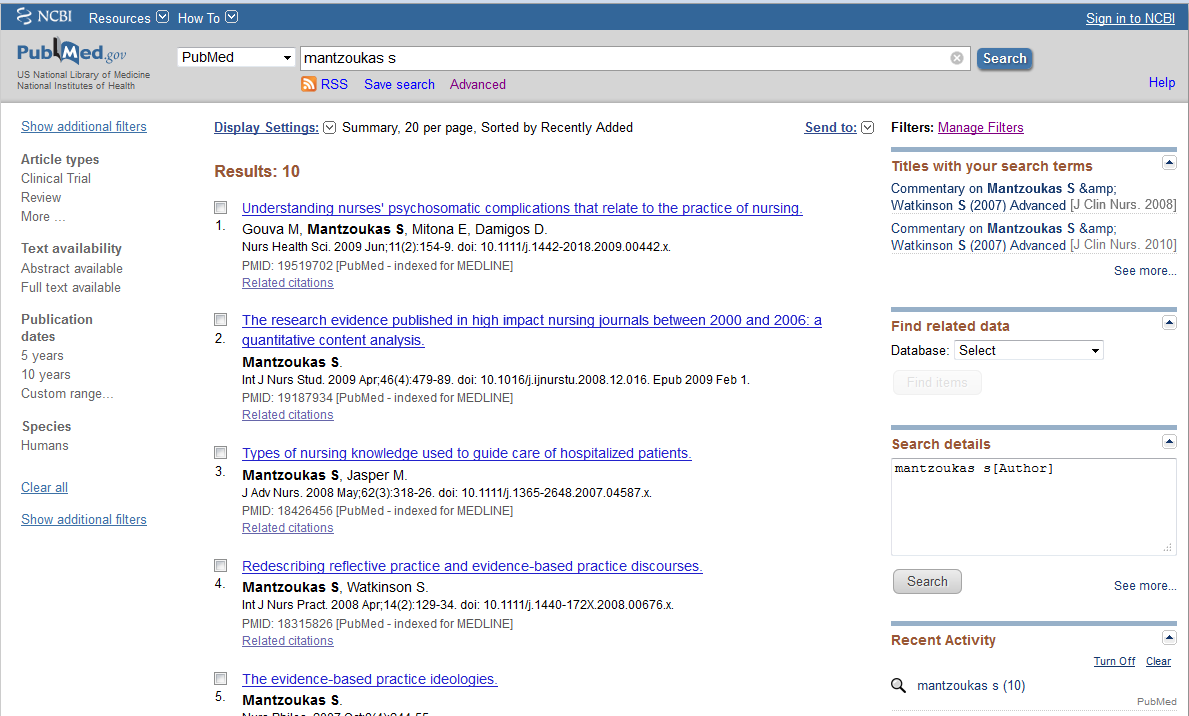Check the box for result 2 on research evidence
Screen dimensions: 1189x716
click(x=221, y=320)
